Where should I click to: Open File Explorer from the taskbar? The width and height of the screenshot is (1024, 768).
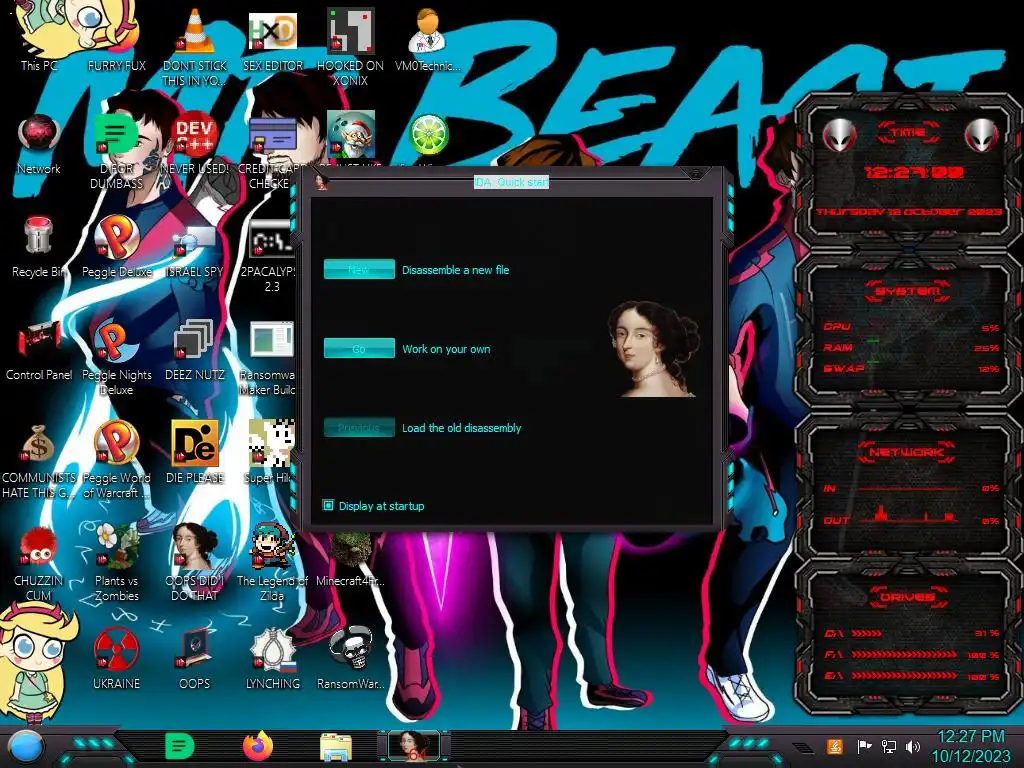point(336,747)
